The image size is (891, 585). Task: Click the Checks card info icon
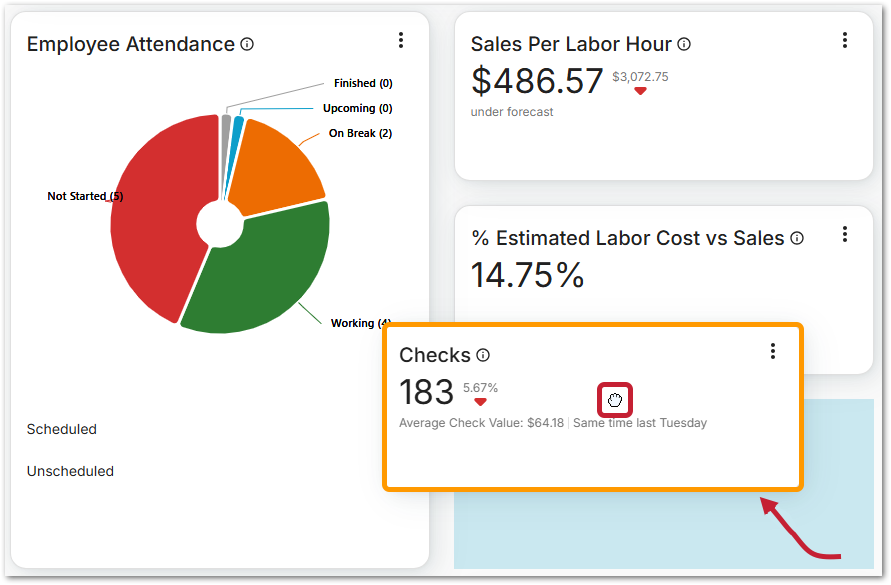483,355
